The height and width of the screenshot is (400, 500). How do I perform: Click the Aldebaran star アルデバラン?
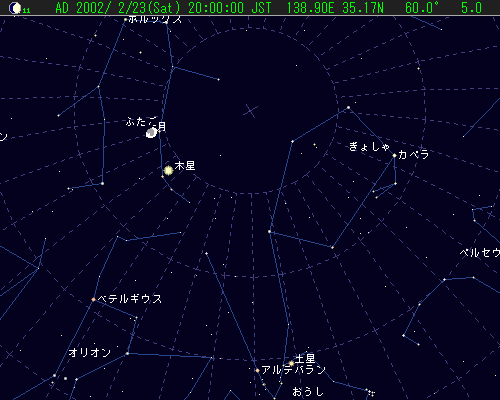tap(257, 370)
